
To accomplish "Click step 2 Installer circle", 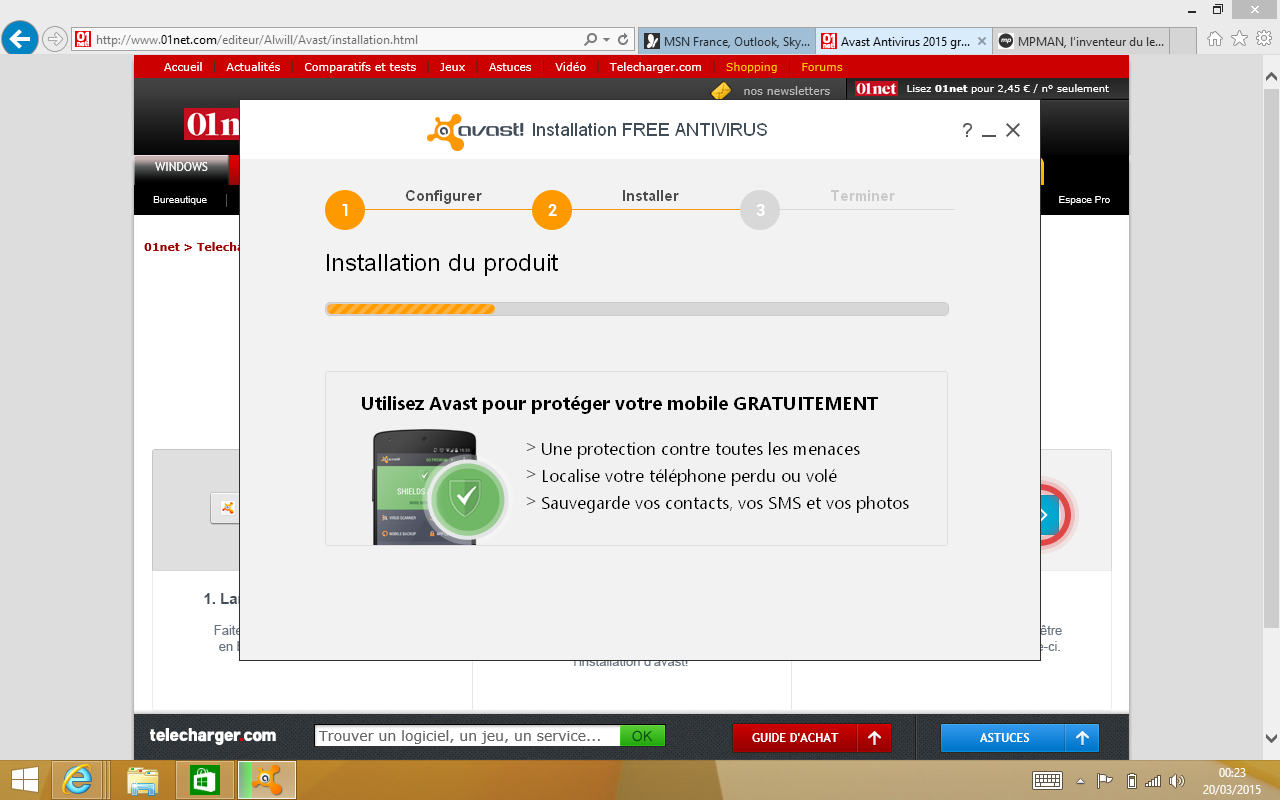I will click(552, 210).
